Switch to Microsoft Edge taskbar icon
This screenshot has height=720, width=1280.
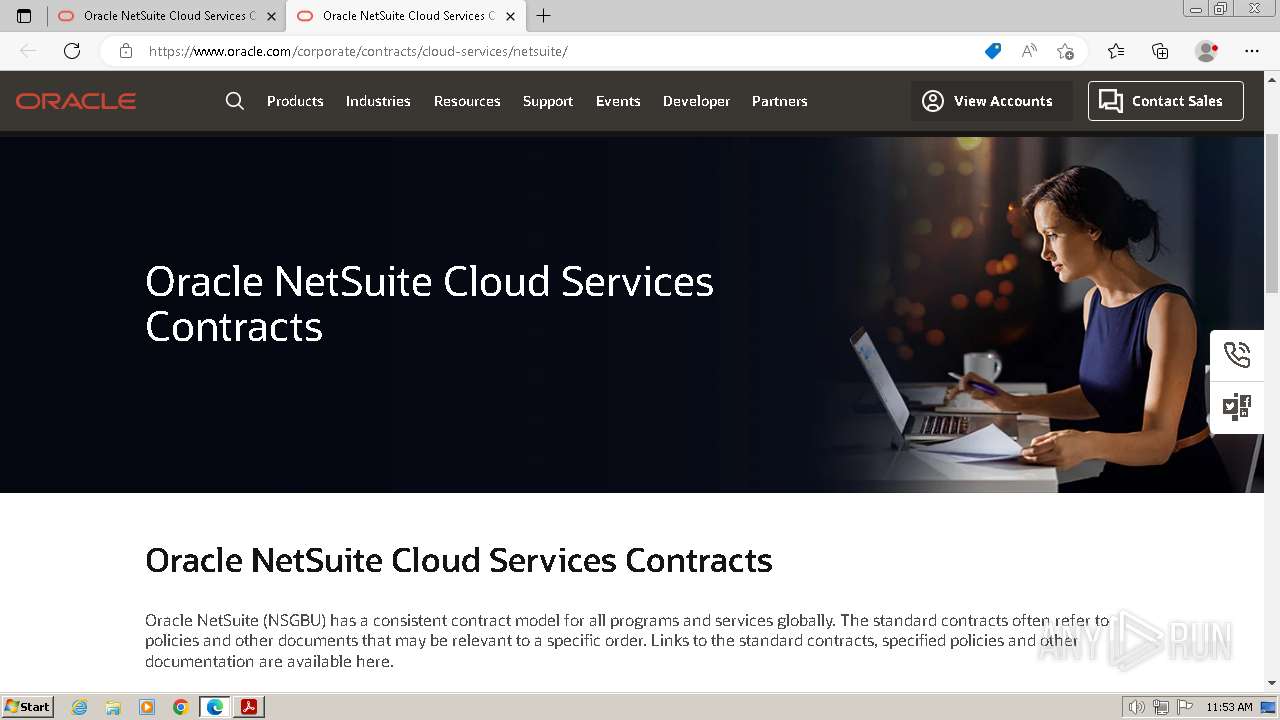[215, 707]
